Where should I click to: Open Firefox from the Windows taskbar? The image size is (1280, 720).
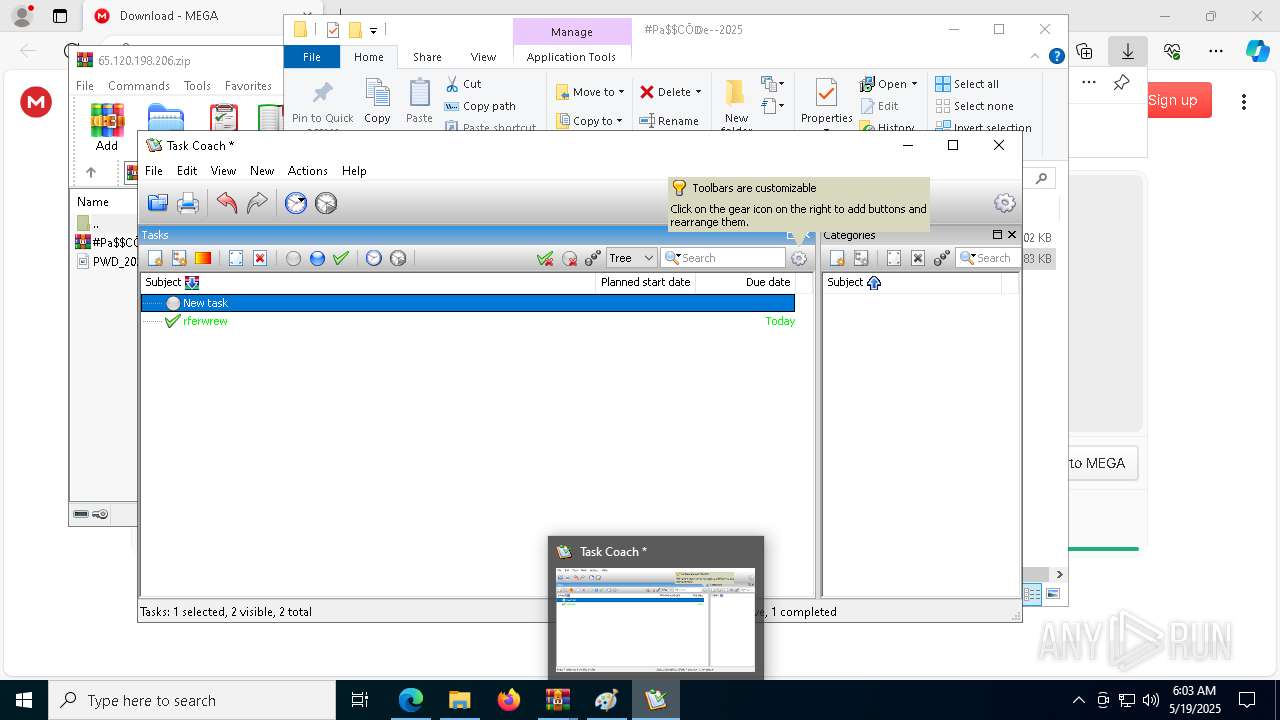tap(509, 700)
